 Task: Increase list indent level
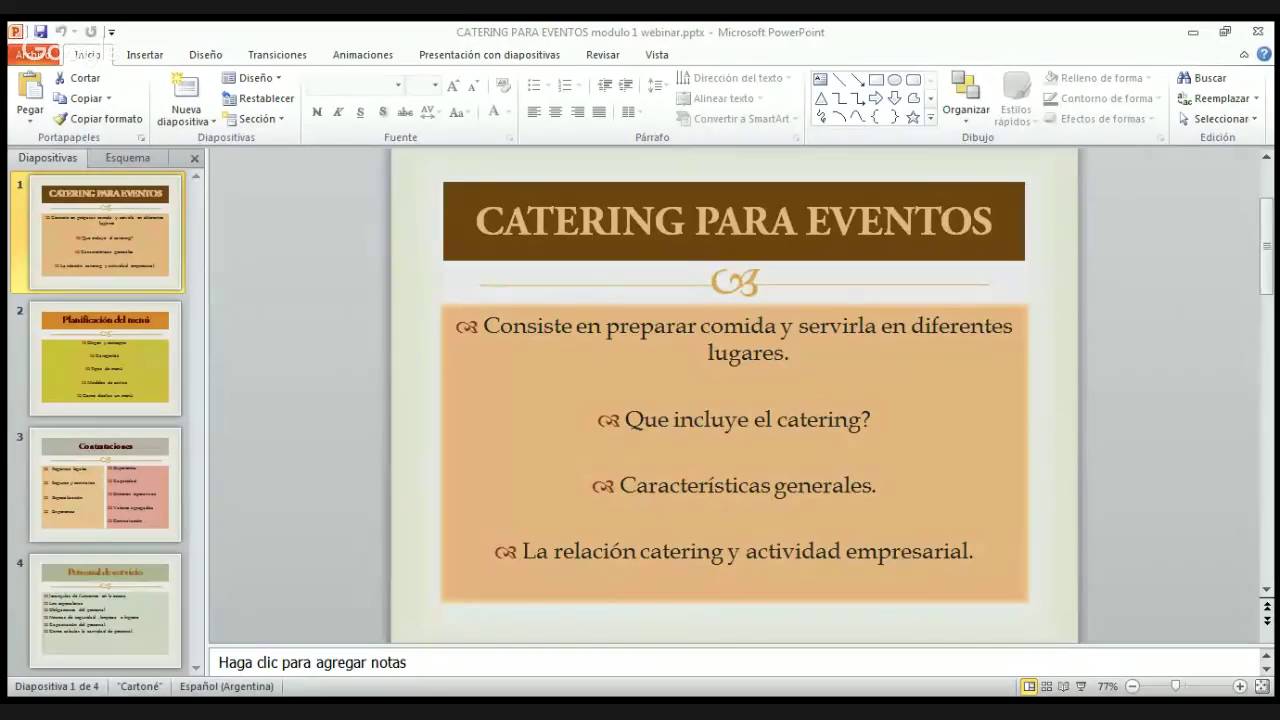coord(626,86)
